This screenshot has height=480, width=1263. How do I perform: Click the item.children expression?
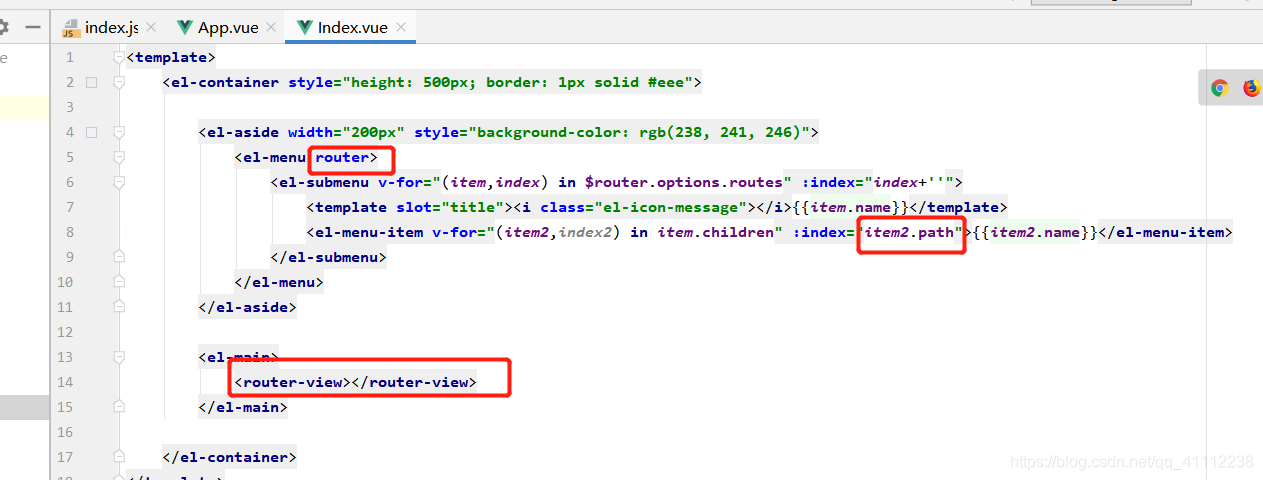(715, 232)
